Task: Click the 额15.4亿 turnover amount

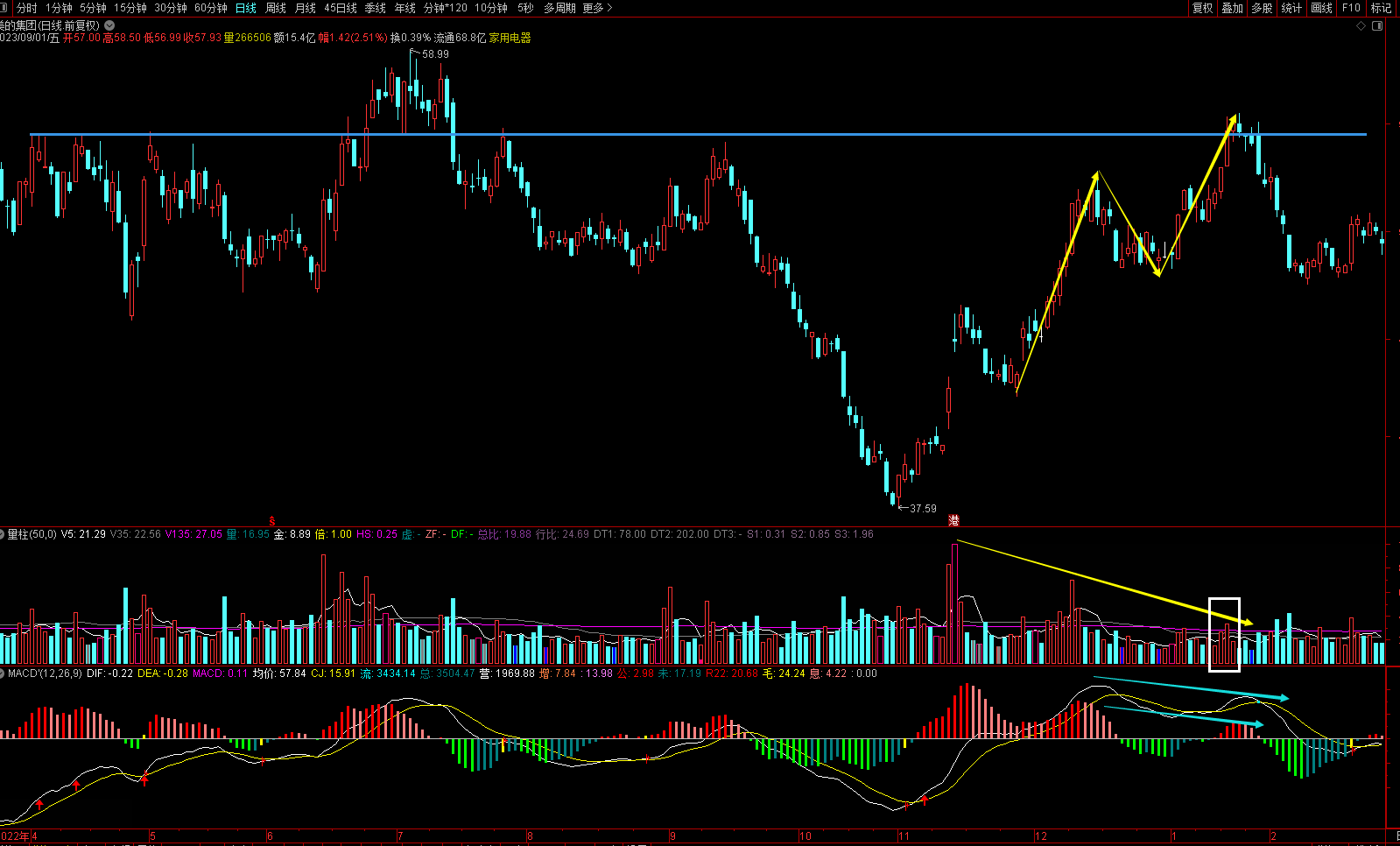Action: click(294, 38)
